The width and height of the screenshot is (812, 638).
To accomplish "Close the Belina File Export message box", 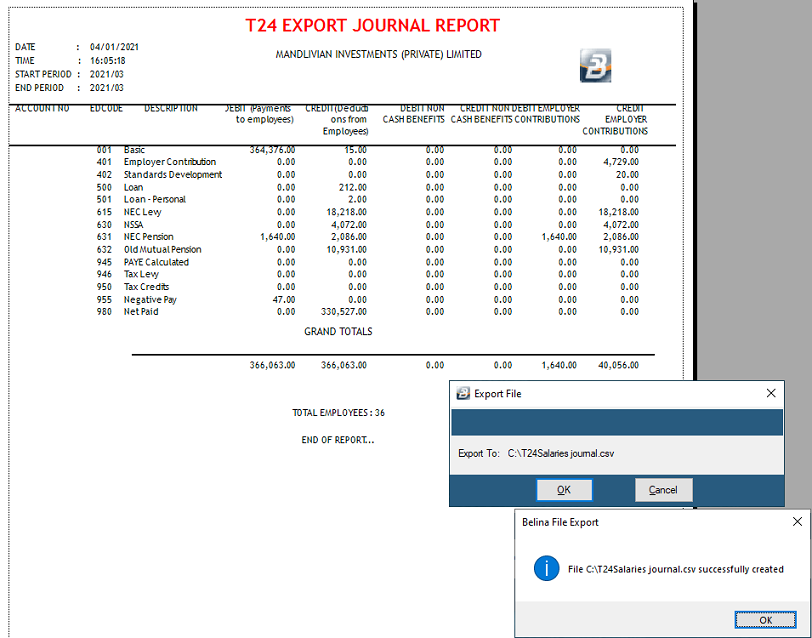I will click(797, 522).
